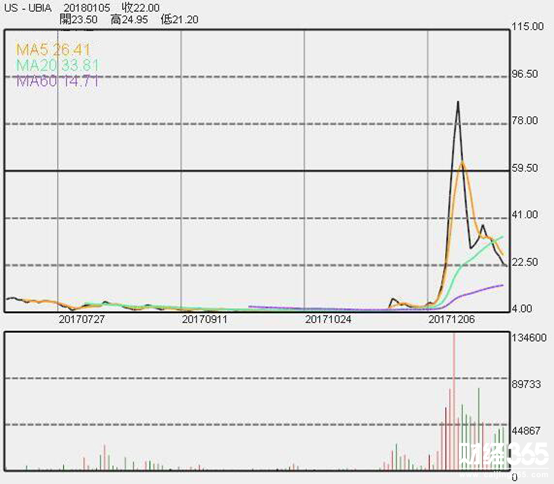
Task: Click the 22.50 price axis label
Action: tap(525, 262)
